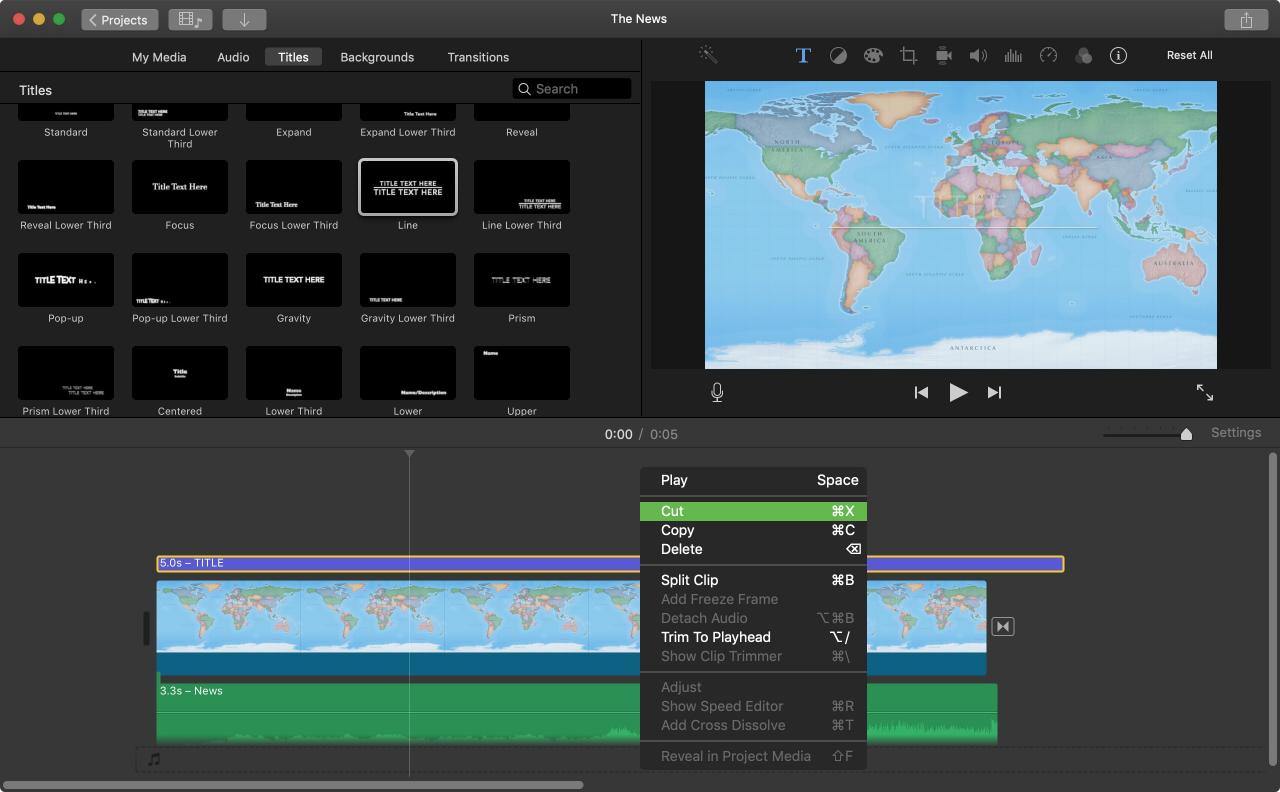Open the timeline Settings dropdown
The width and height of the screenshot is (1280, 792).
pyautogui.click(x=1235, y=433)
